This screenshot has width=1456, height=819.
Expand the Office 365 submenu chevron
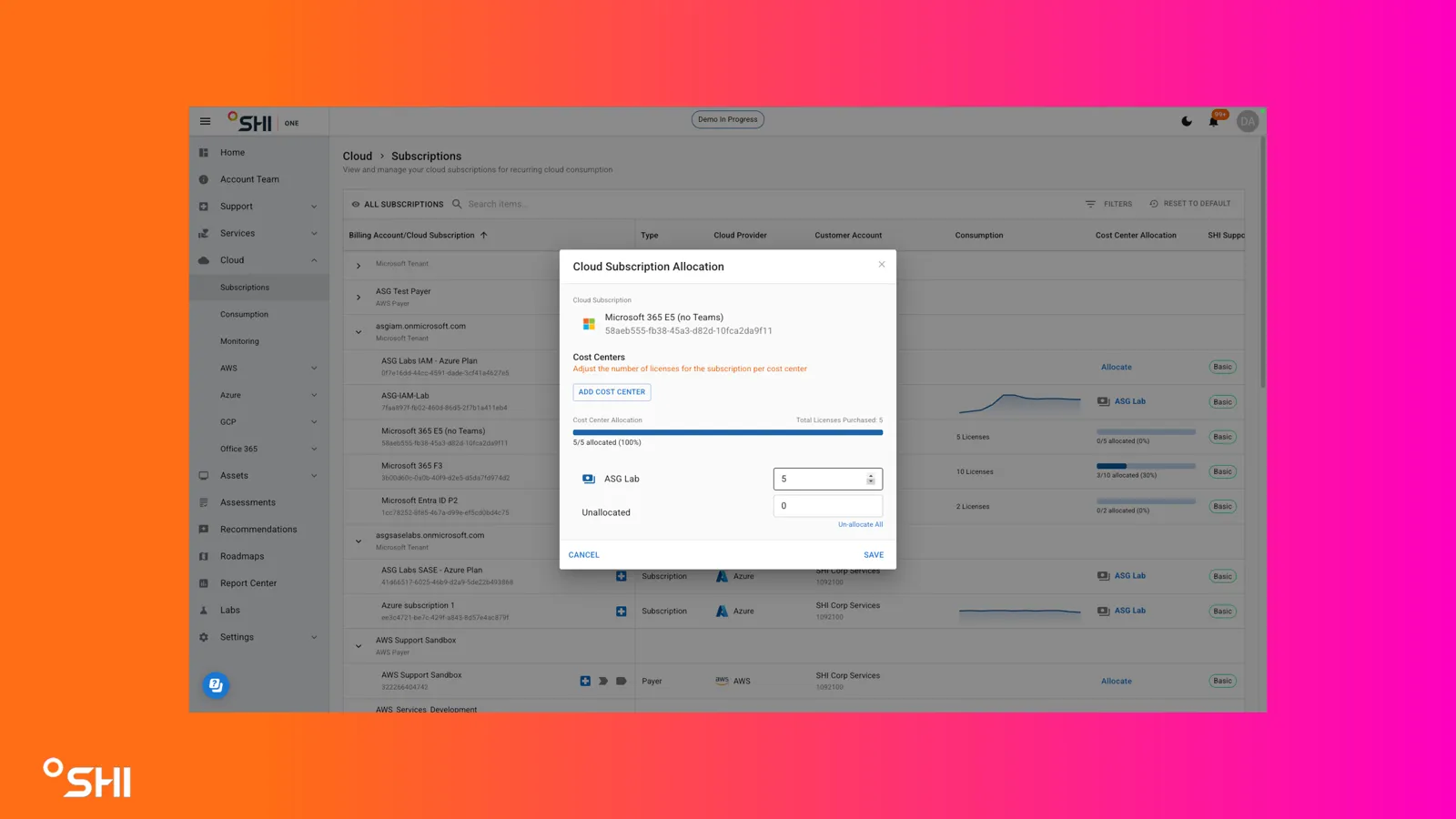coord(314,449)
